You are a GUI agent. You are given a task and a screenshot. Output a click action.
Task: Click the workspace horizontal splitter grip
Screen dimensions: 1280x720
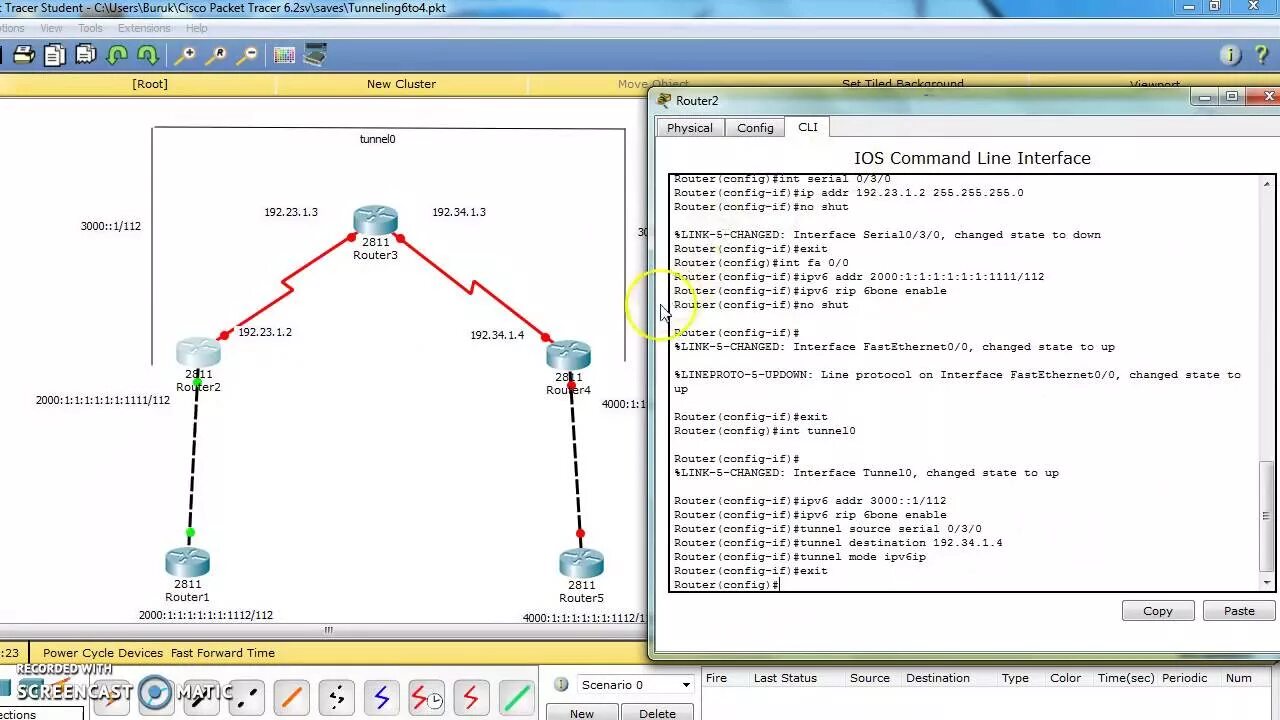tap(328, 630)
